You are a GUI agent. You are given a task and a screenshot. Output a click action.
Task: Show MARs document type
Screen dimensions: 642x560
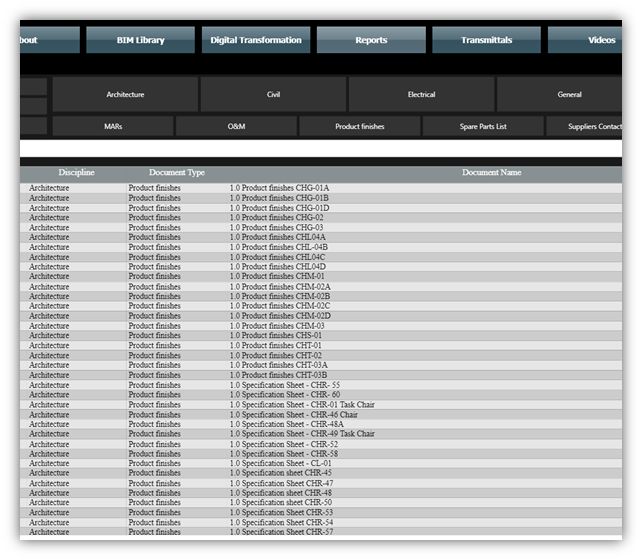coord(113,127)
